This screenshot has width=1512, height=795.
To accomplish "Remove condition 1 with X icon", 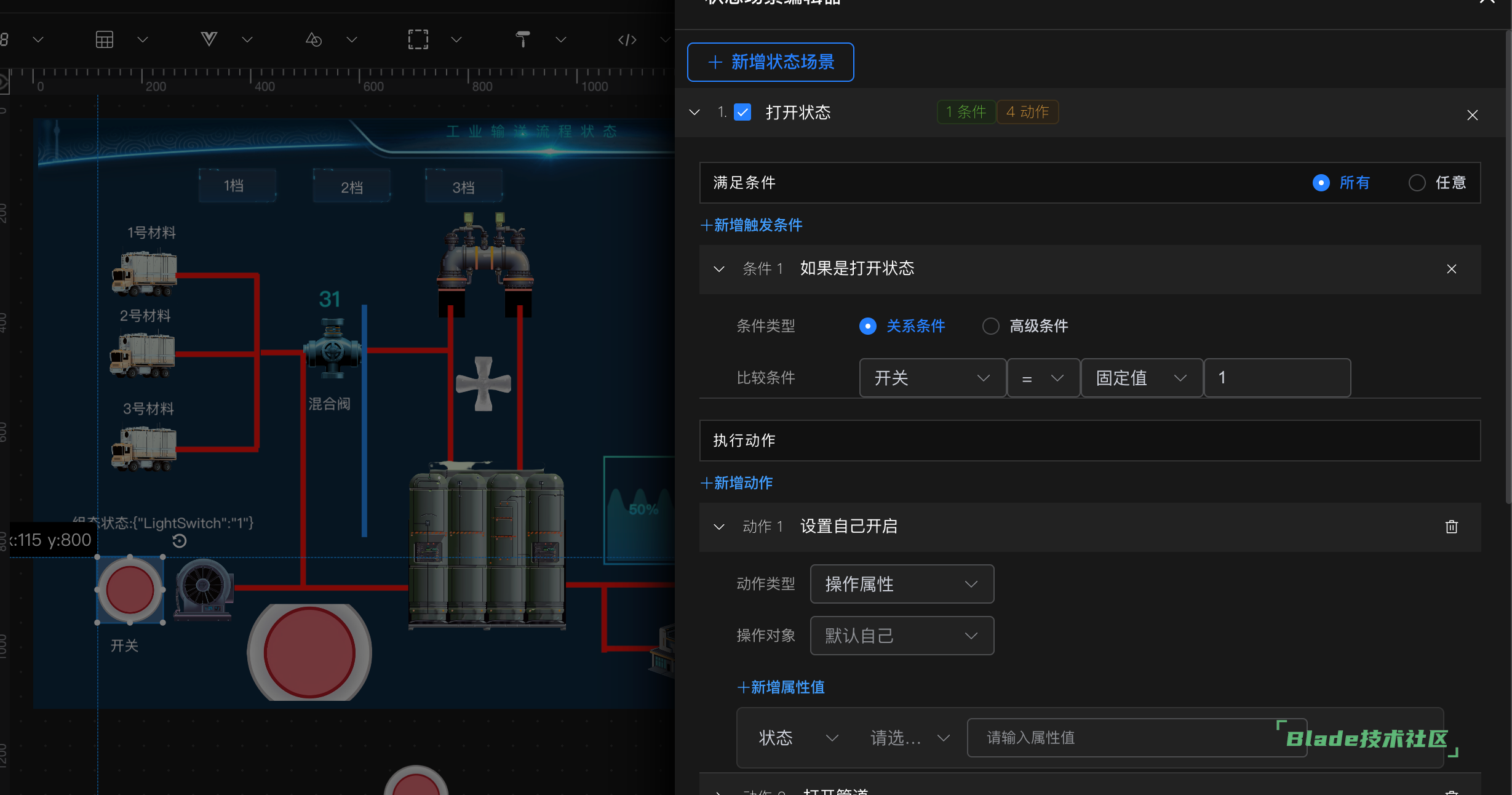I will pyautogui.click(x=1451, y=269).
